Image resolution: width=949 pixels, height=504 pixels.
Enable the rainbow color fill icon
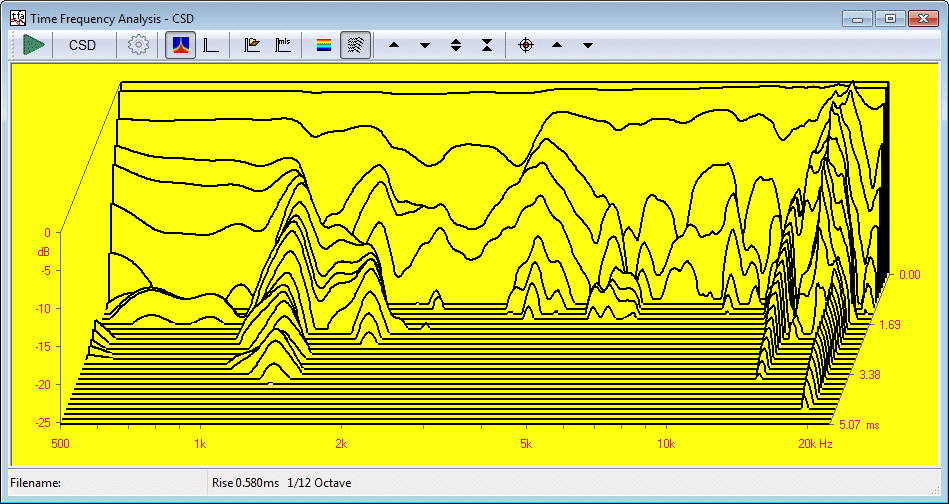coord(324,45)
